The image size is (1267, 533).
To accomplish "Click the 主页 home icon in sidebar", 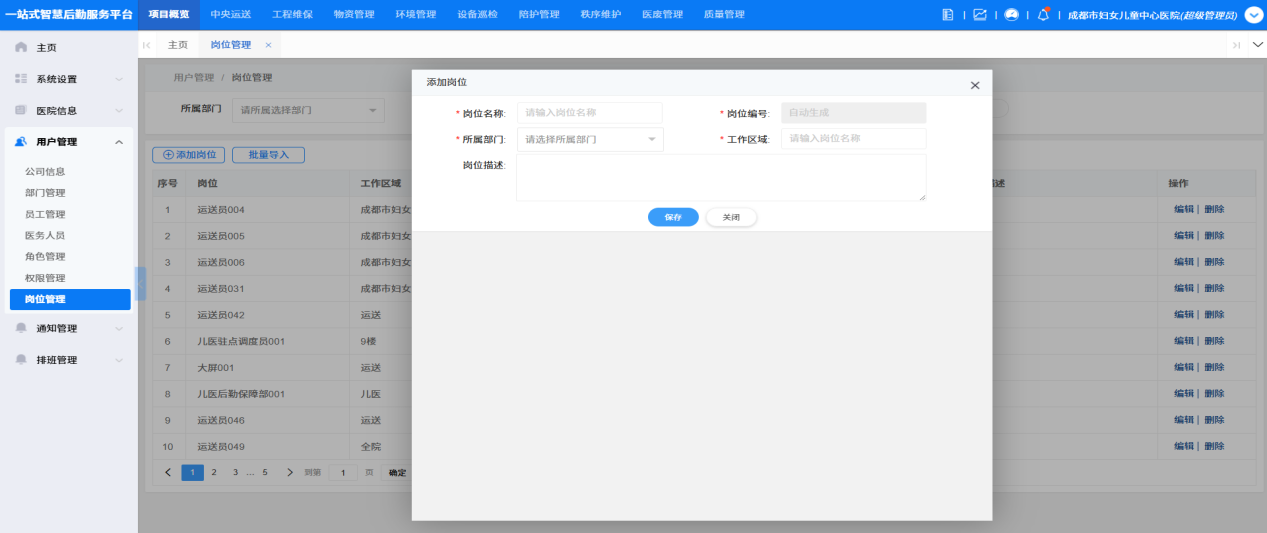I will tap(21, 47).
